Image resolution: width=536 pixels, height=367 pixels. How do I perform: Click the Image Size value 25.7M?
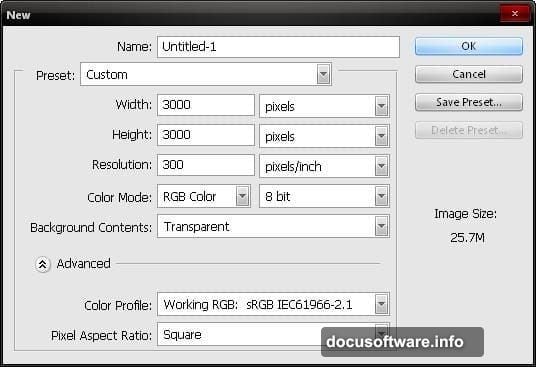467,237
